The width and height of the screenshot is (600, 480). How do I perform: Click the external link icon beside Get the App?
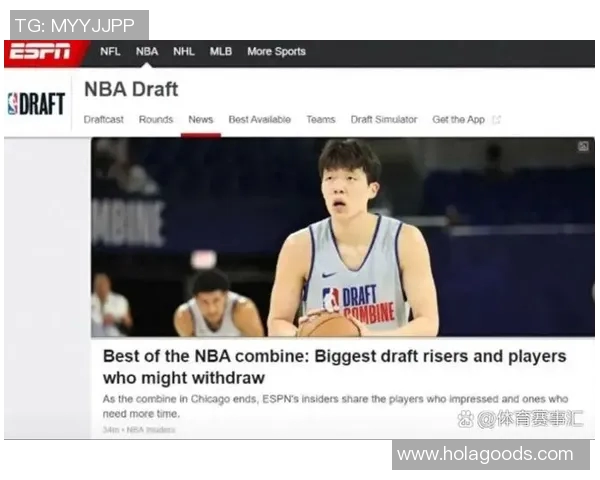[x=497, y=120]
